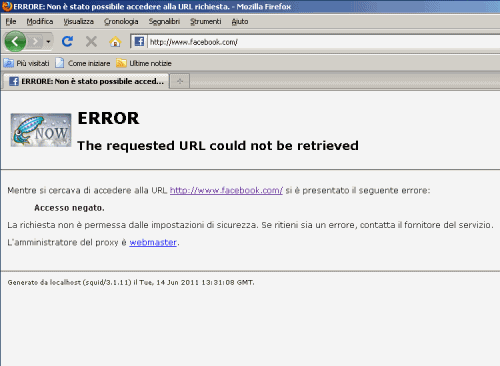Click the Facebook site icon in address bar
The image size is (500, 366).
click(x=139, y=42)
